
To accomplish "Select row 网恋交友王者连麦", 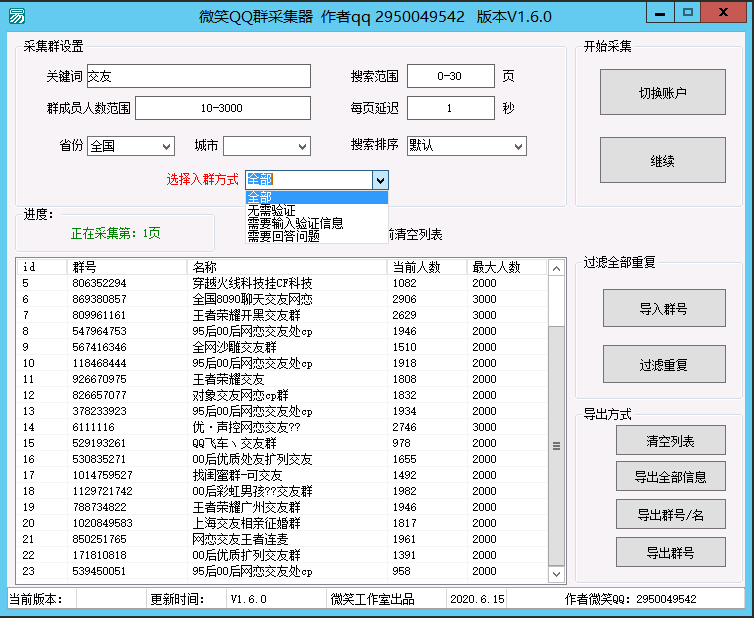I will 282,539.
